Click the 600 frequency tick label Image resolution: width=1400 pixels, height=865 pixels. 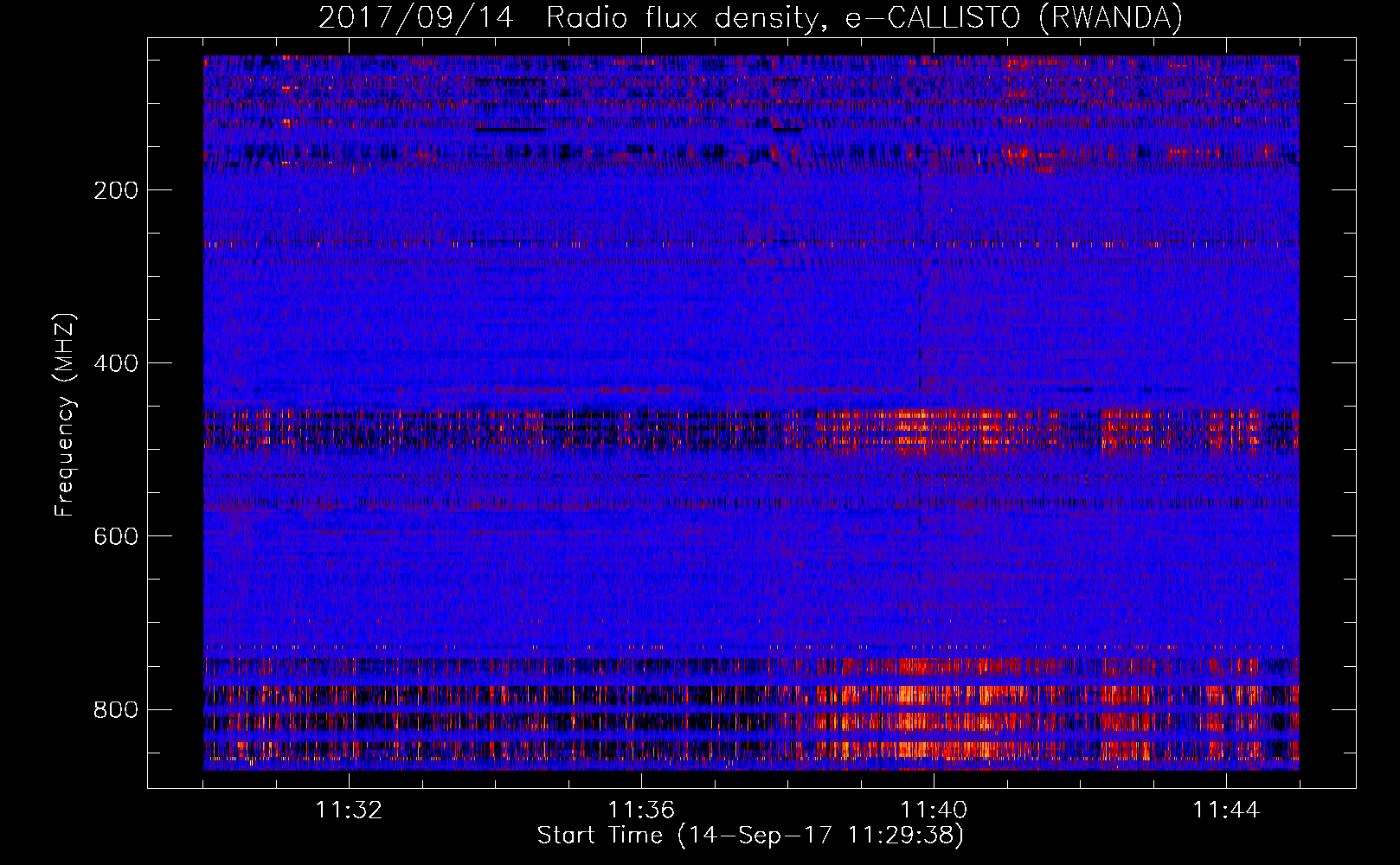coord(115,536)
